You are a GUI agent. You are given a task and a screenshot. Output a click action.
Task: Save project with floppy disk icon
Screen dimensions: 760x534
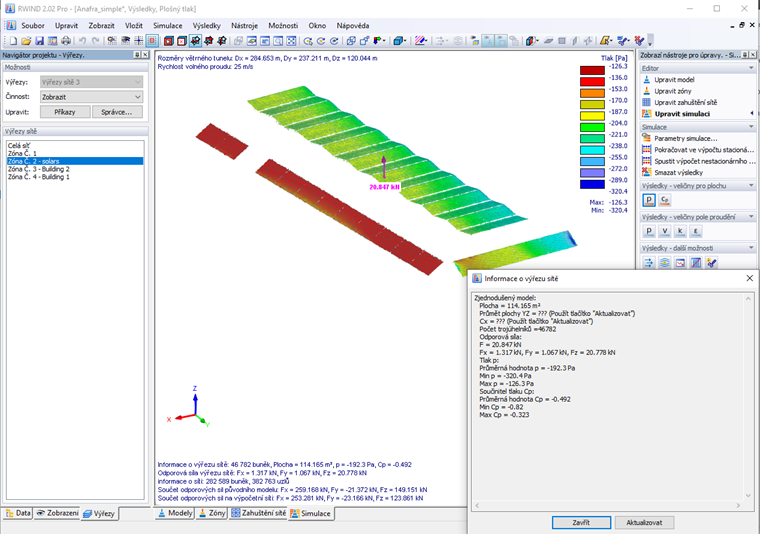pyautogui.click(x=40, y=41)
